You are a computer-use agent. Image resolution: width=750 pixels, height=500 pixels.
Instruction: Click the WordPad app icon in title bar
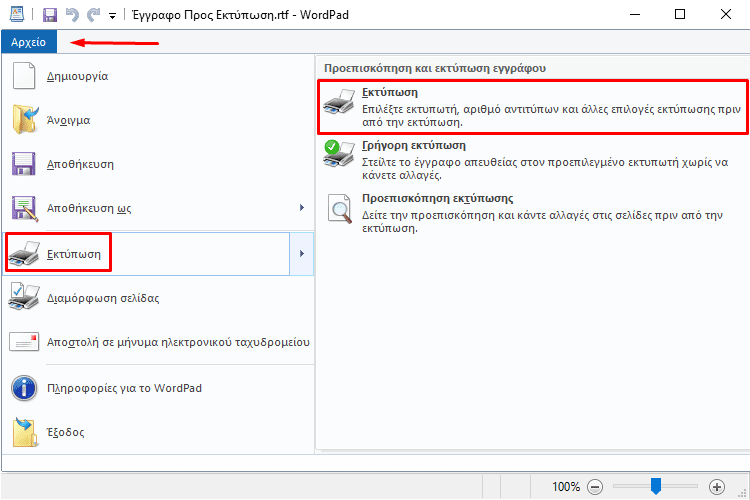click(x=17, y=14)
